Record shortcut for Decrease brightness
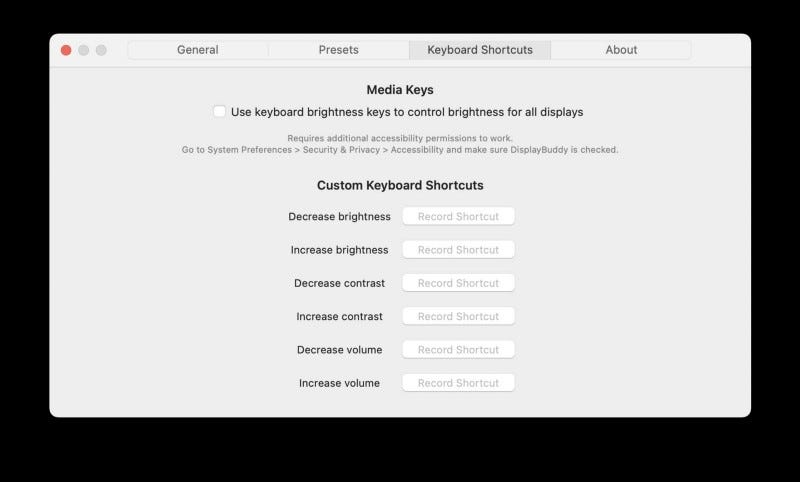 pos(458,216)
